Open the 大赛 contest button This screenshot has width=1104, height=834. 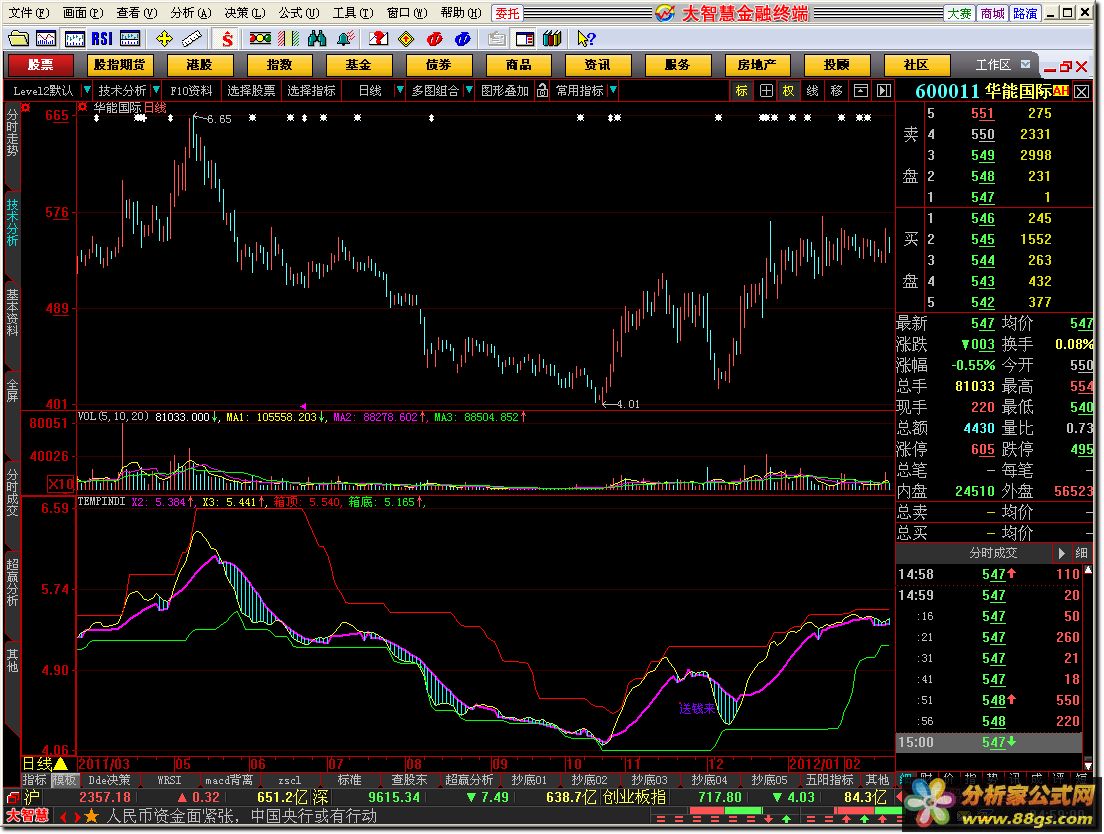(x=959, y=13)
